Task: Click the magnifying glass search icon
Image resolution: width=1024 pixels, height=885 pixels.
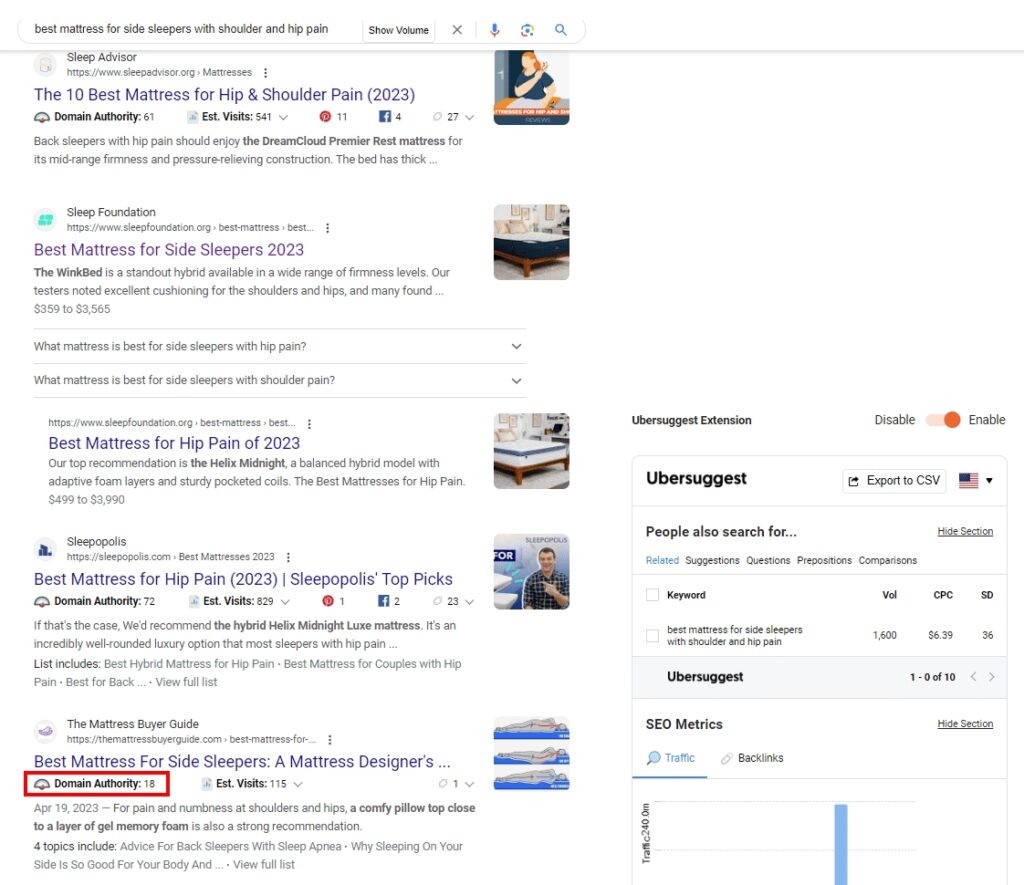Action: coord(561,30)
